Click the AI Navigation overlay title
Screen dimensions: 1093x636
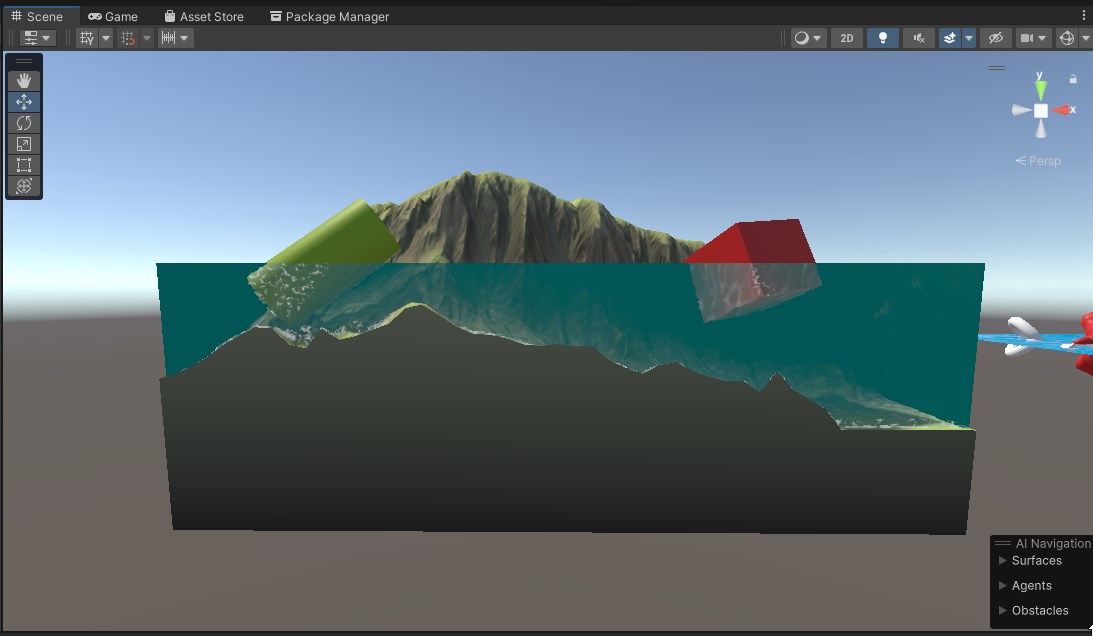click(x=1053, y=543)
